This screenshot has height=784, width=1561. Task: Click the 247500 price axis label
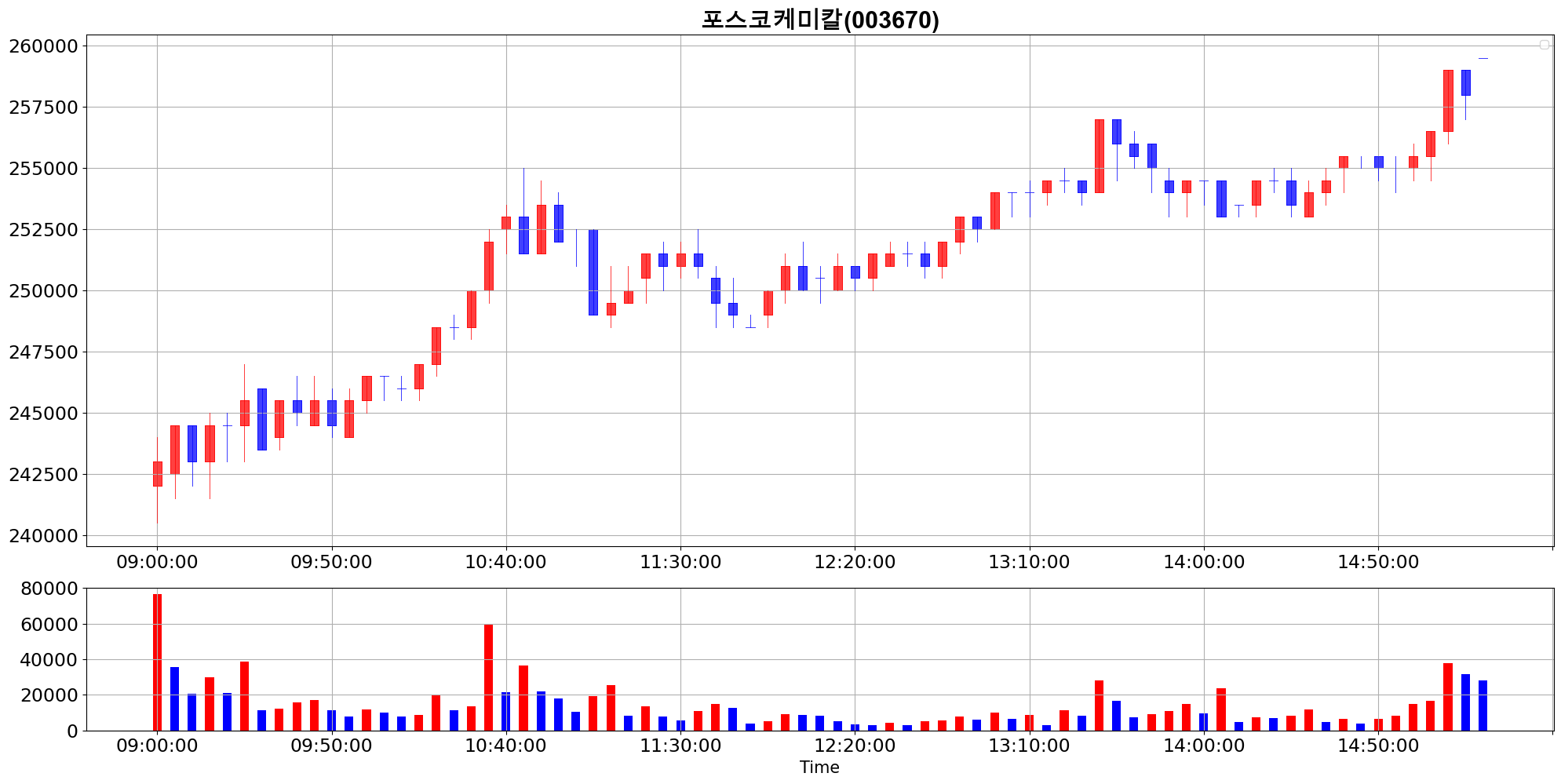click(43, 352)
